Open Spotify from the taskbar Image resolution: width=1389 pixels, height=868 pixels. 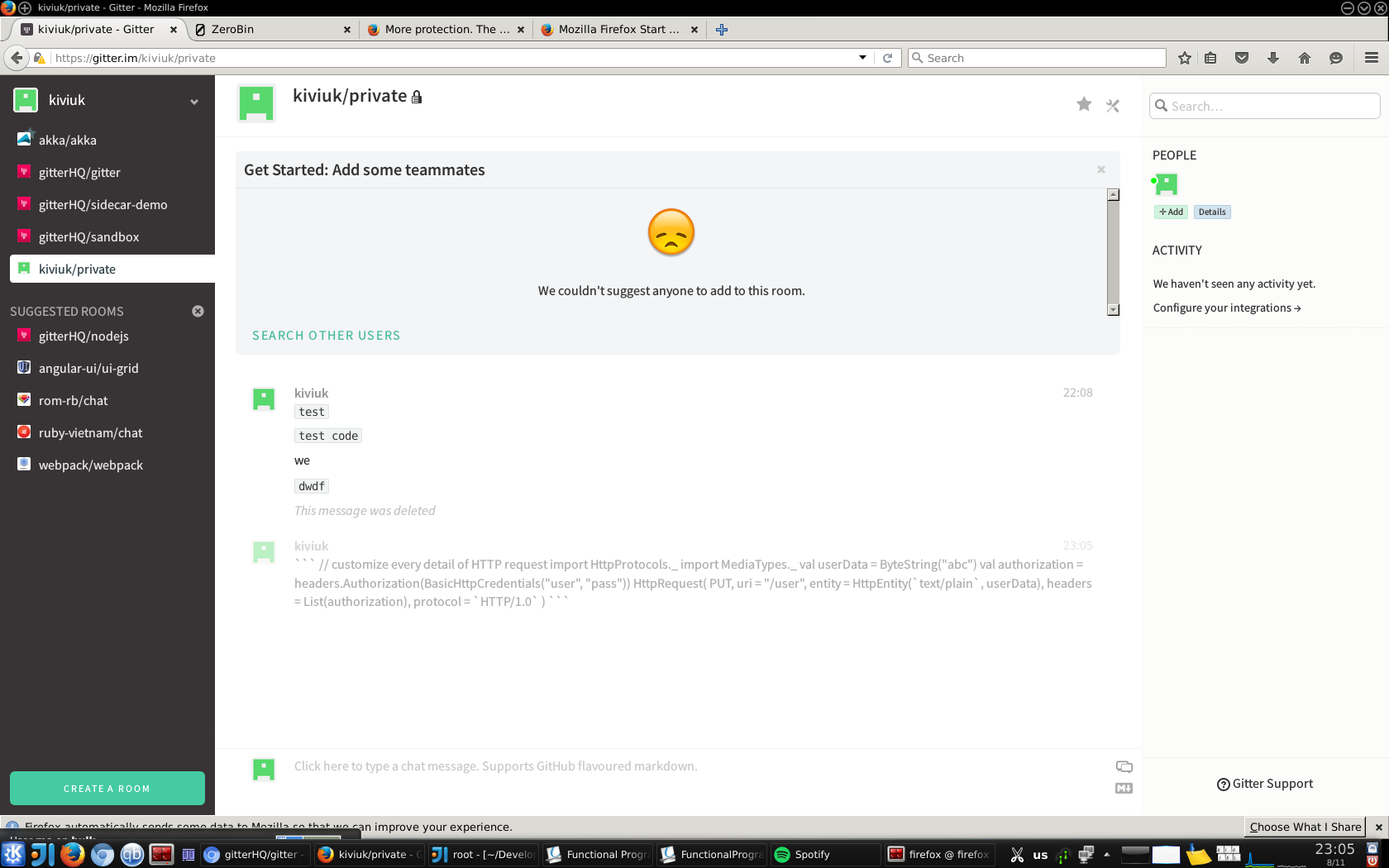(x=823, y=855)
